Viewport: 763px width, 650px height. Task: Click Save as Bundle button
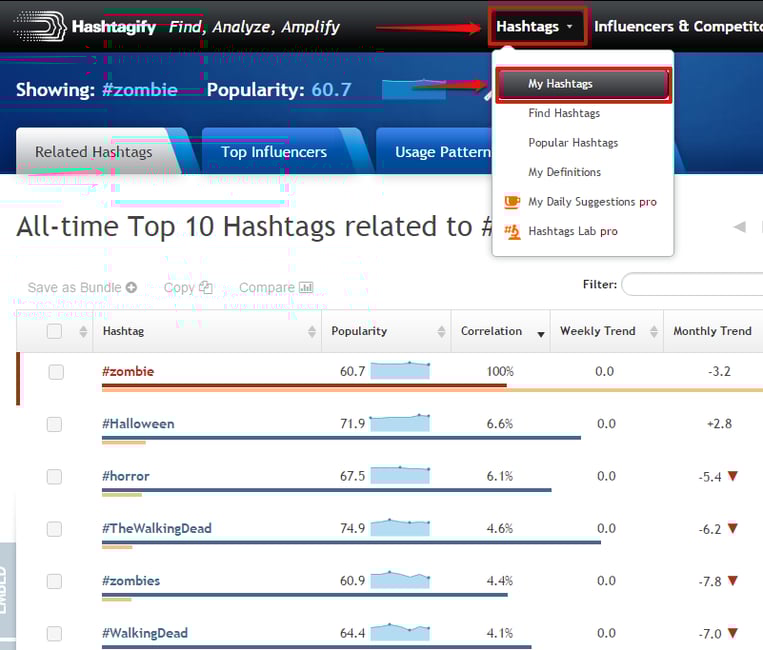[82, 288]
